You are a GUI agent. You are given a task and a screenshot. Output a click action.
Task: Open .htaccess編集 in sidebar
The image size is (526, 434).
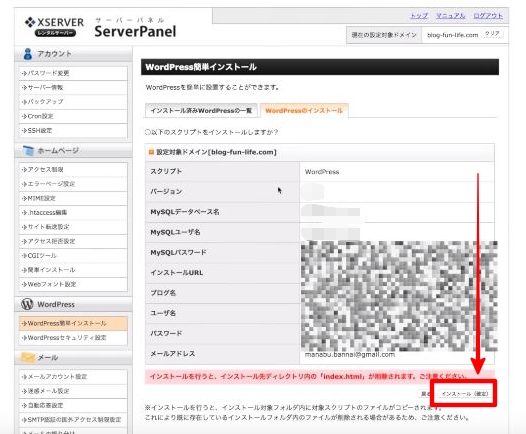pos(73,213)
